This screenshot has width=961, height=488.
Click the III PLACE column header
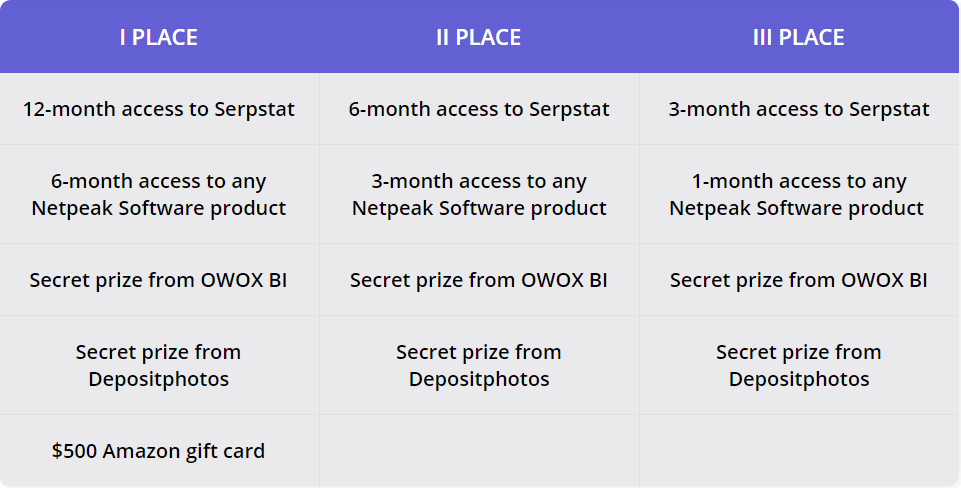[x=799, y=37]
